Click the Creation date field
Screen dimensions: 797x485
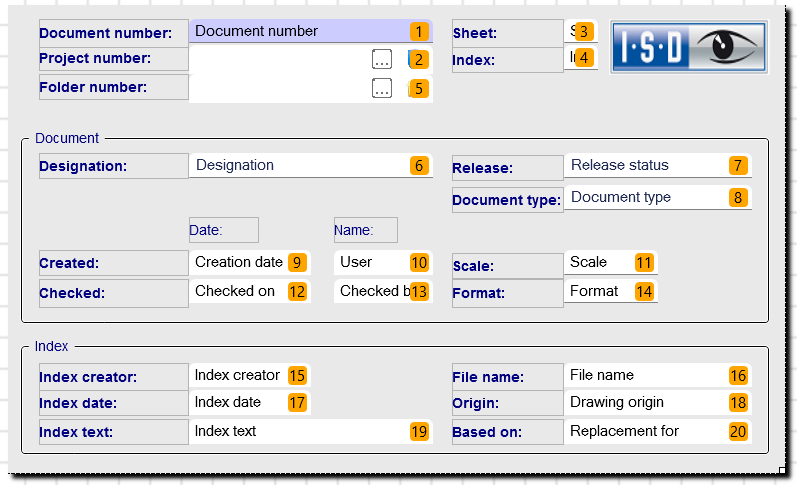[250, 262]
